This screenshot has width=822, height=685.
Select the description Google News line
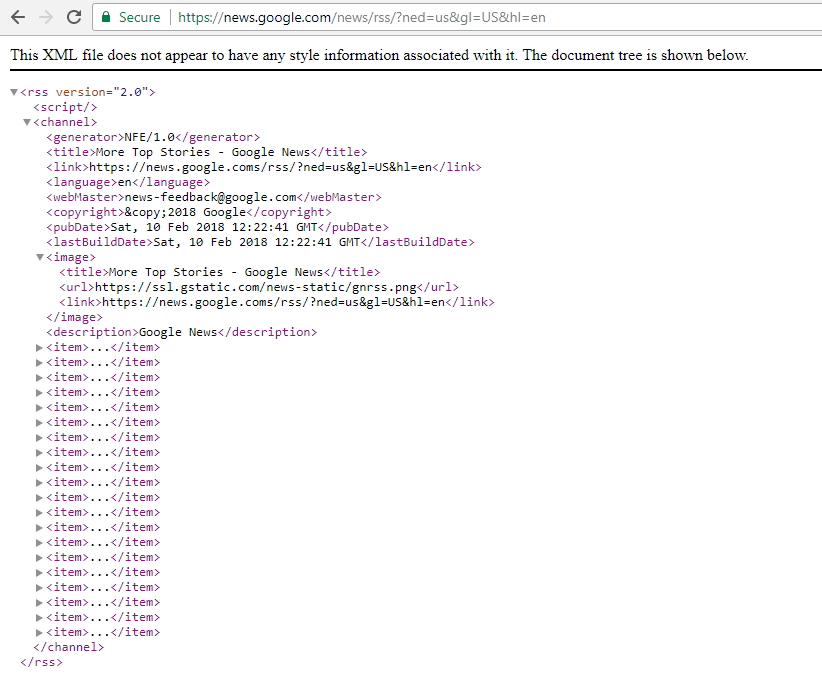(181, 332)
